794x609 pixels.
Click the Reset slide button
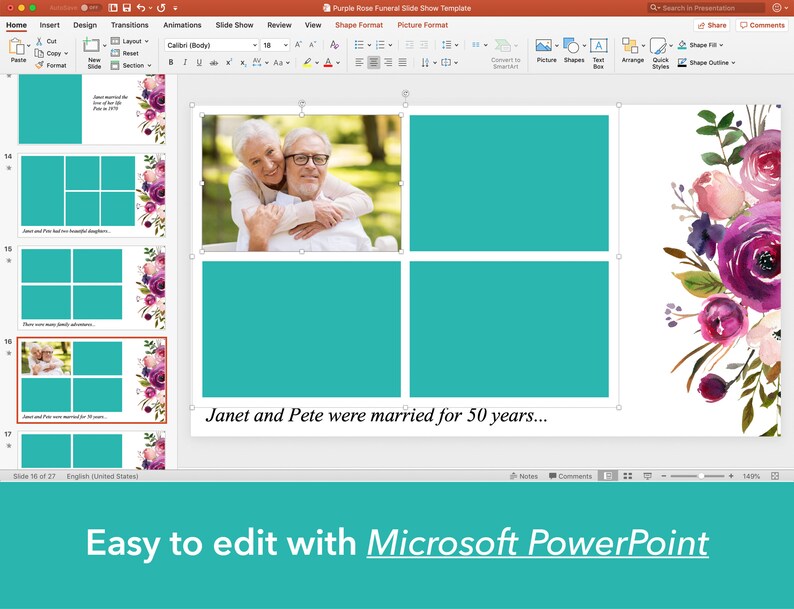click(125, 53)
